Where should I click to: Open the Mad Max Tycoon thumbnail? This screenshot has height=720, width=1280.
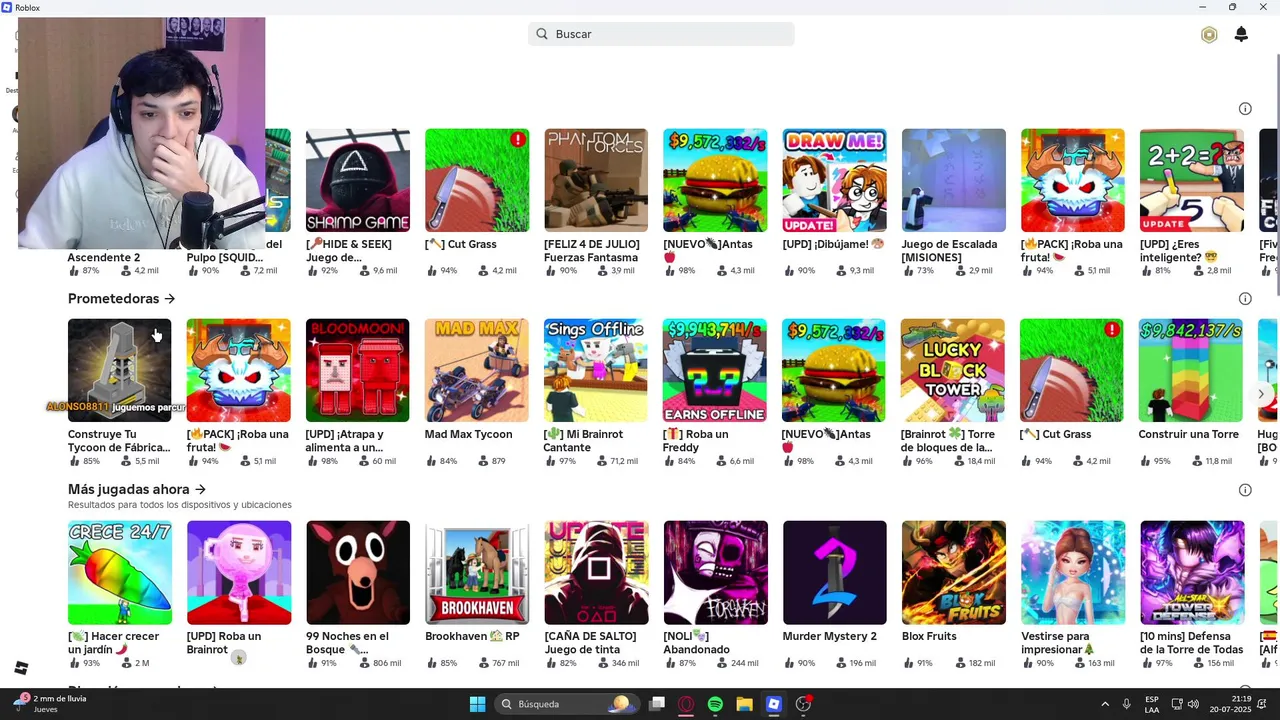coord(477,370)
